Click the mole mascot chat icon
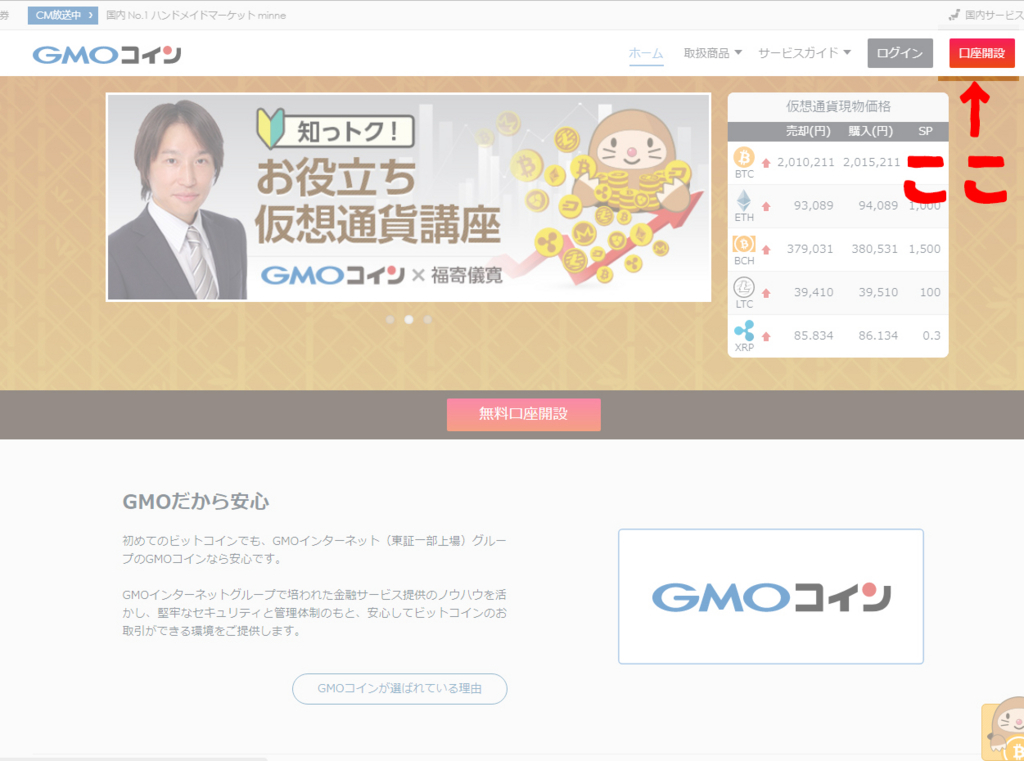The width and height of the screenshot is (1024, 761). (x=1004, y=728)
